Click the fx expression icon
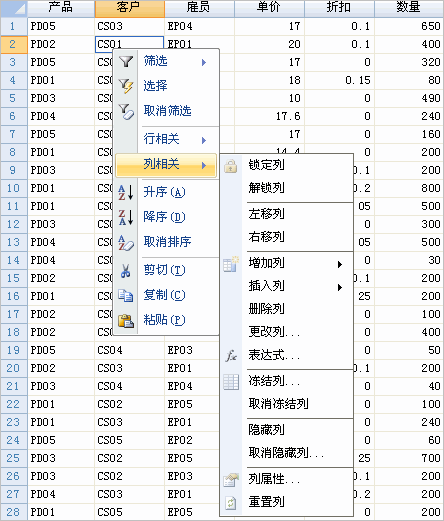Image resolution: width=444 pixels, height=521 pixels. [231, 356]
